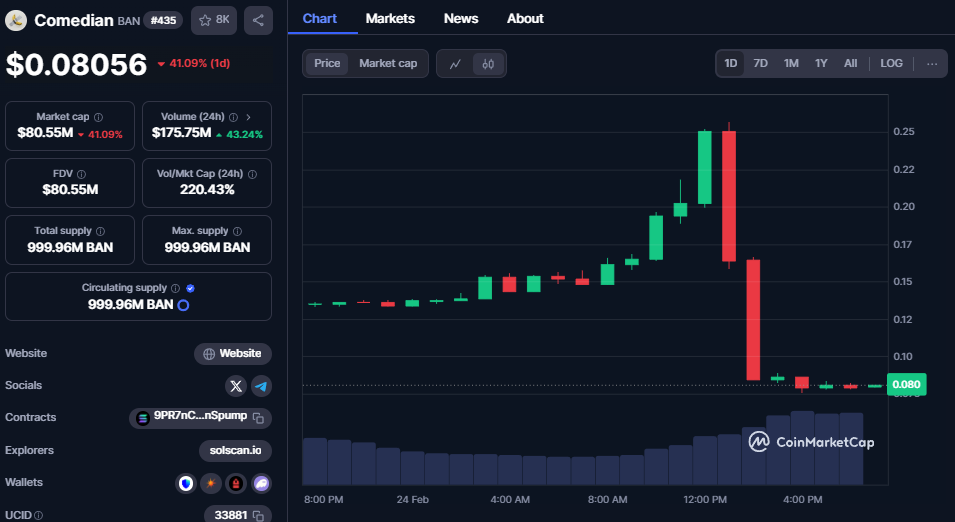The width and height of the screenshot is (955, 522).
Task: Visit the project Website link
Action: [x=233, y=354]
